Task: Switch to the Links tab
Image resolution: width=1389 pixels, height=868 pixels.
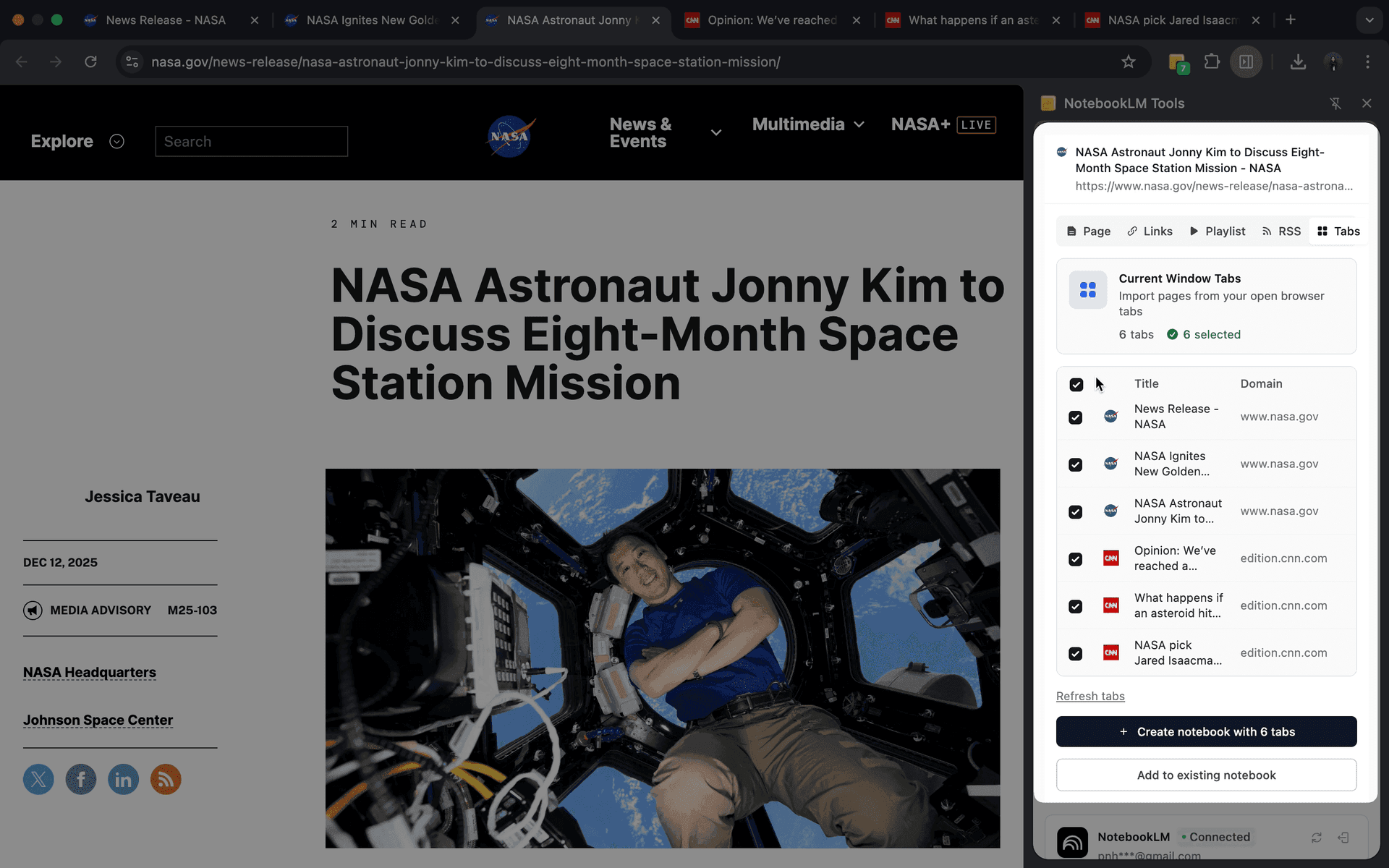Action: click(1150, 231)
